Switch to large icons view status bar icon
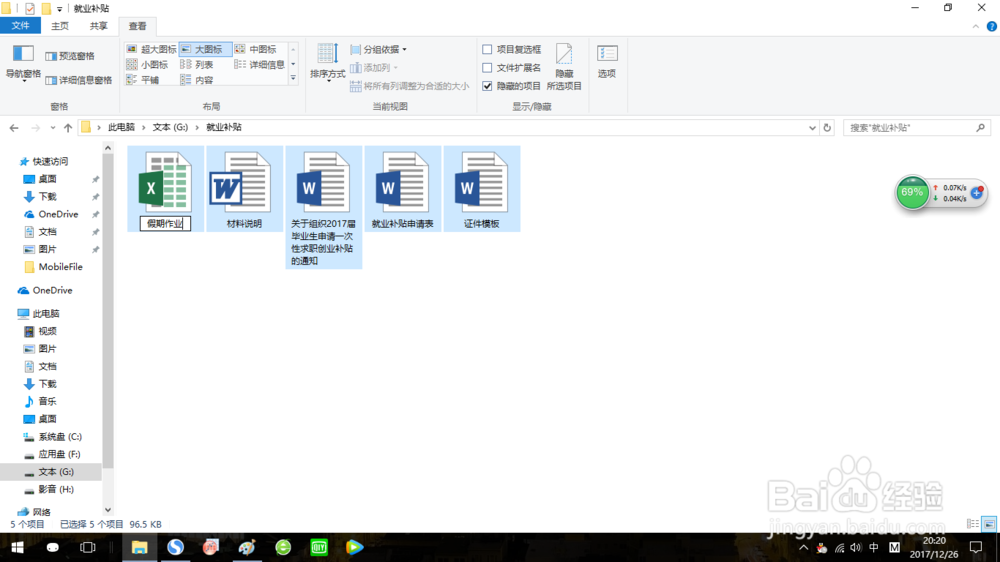The image size is (1000, 562). (989, 524)
